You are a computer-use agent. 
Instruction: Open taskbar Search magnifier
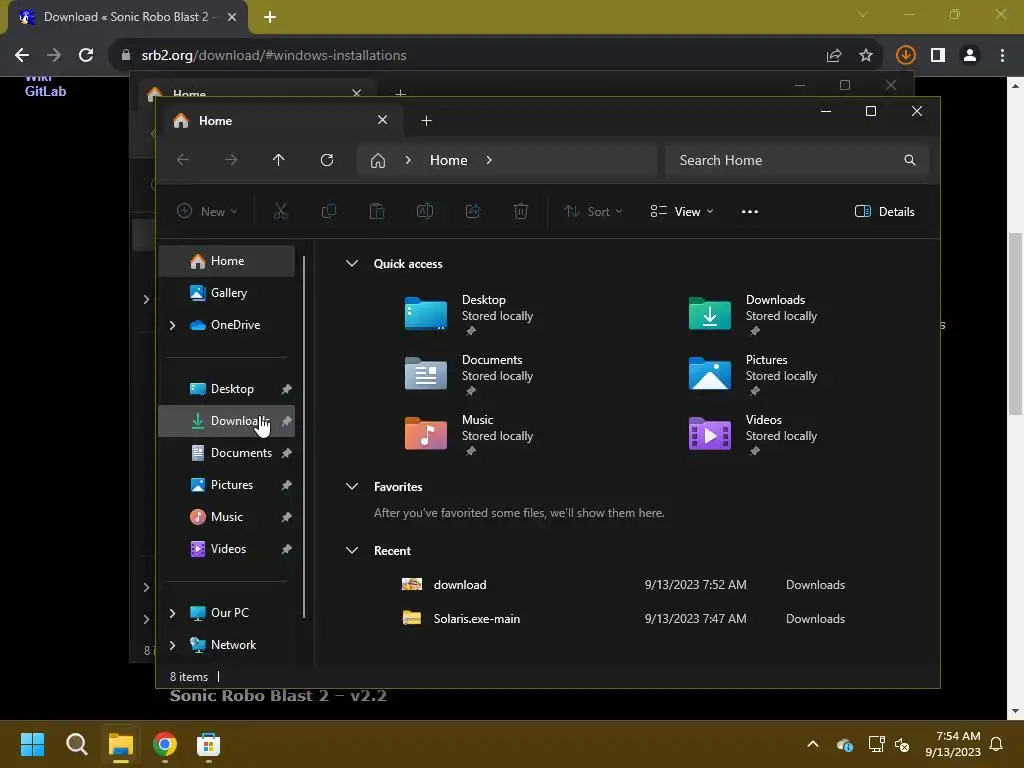pos(76,744)
